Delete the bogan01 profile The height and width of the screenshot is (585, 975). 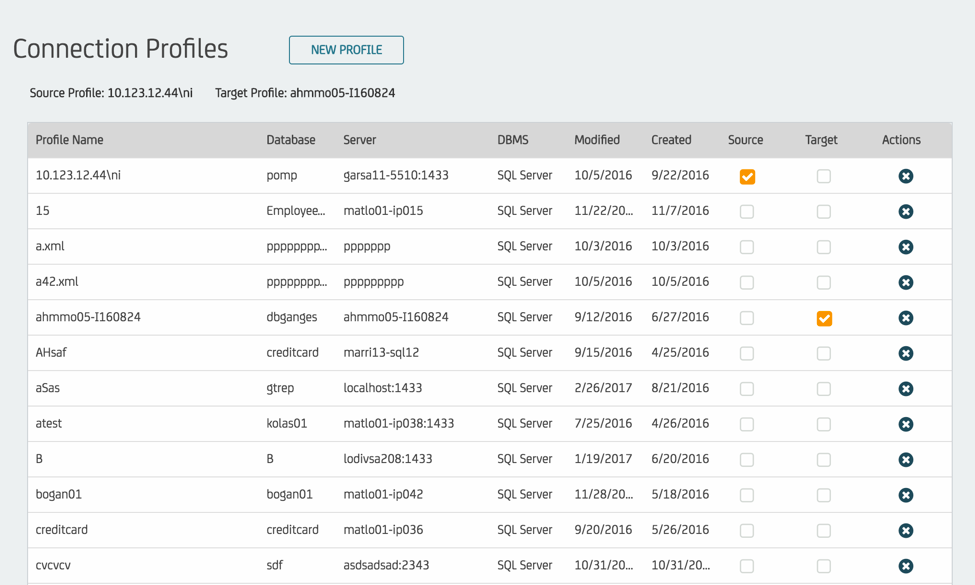click(x=905, y=495)
